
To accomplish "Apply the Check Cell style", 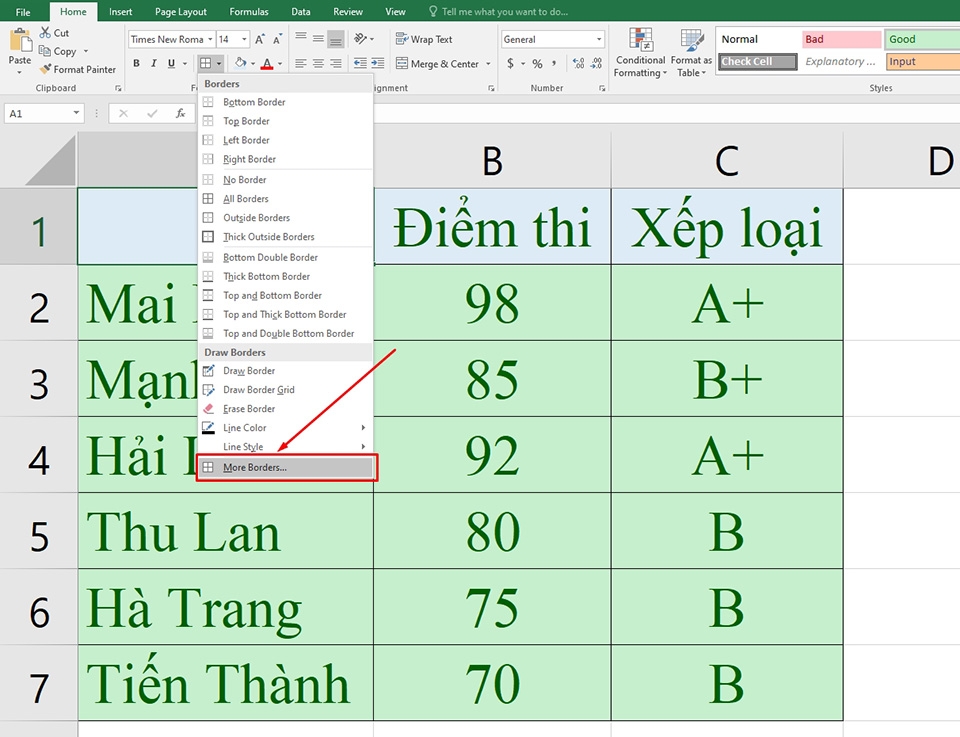I will (757, 61).
